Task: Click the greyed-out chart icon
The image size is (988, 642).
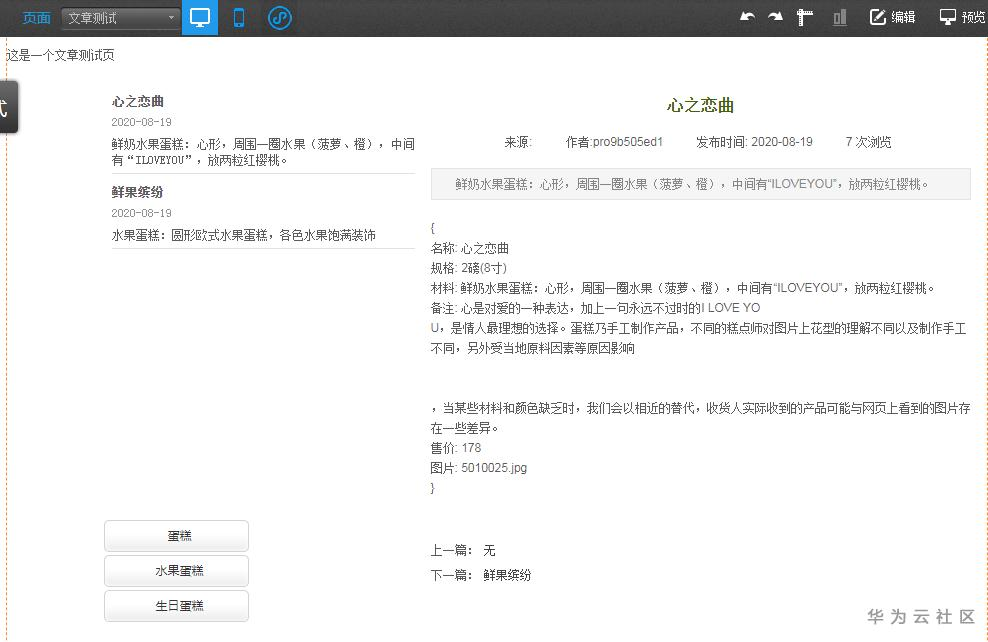Action: click(x=839, y=17)
